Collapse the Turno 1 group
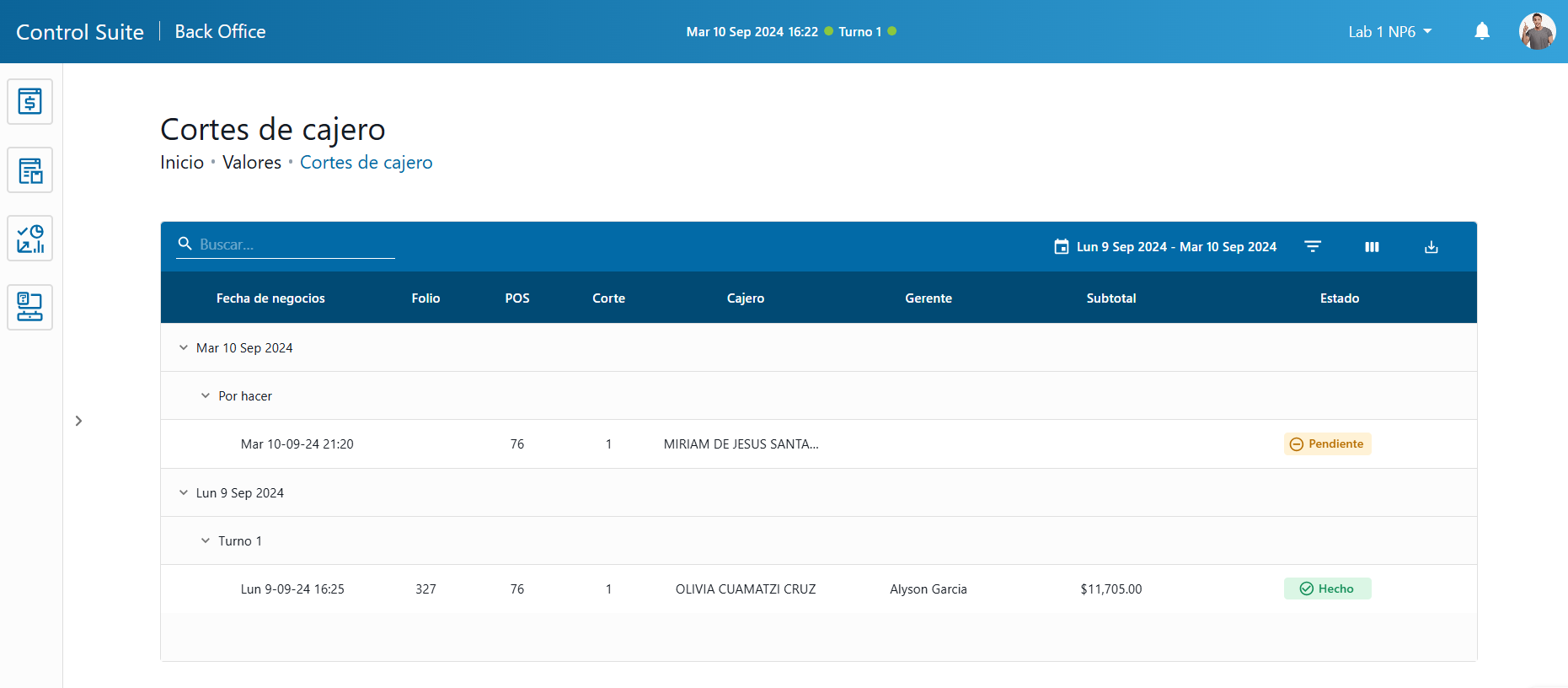 tap(206, 540)
